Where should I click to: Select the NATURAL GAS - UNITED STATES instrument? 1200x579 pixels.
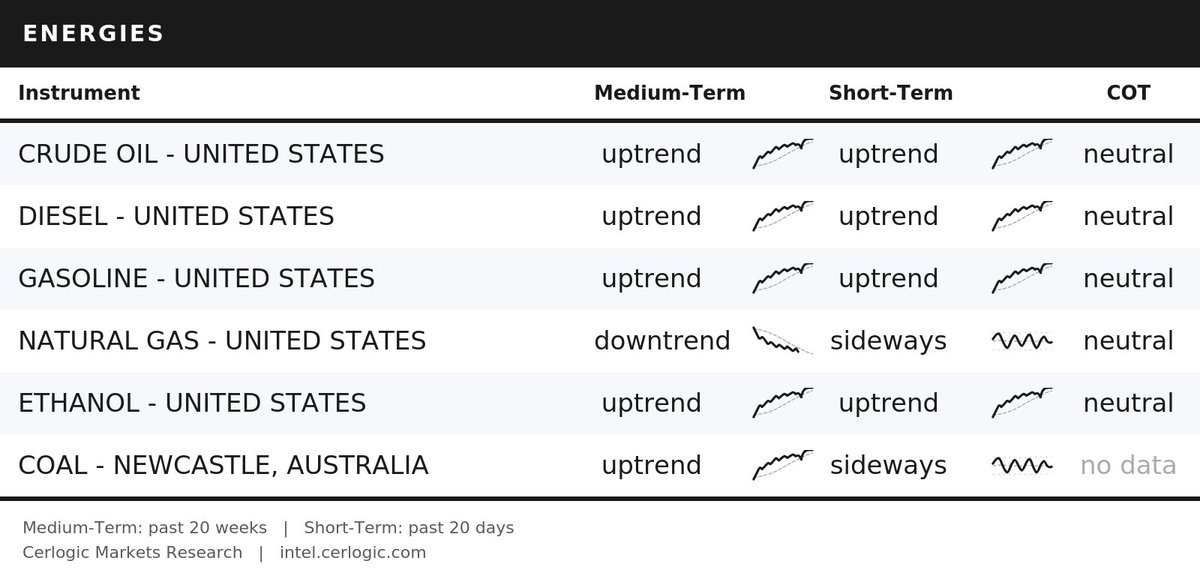[222, 341]
